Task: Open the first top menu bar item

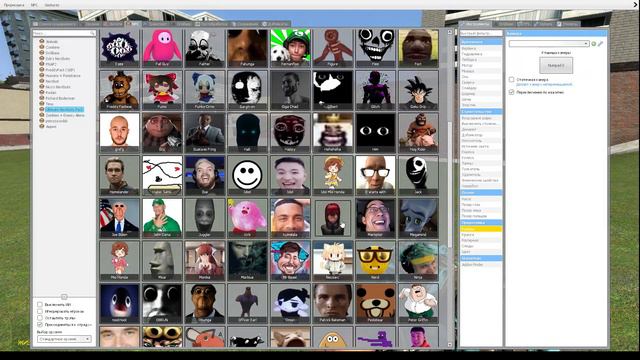Action: [14, 5]
